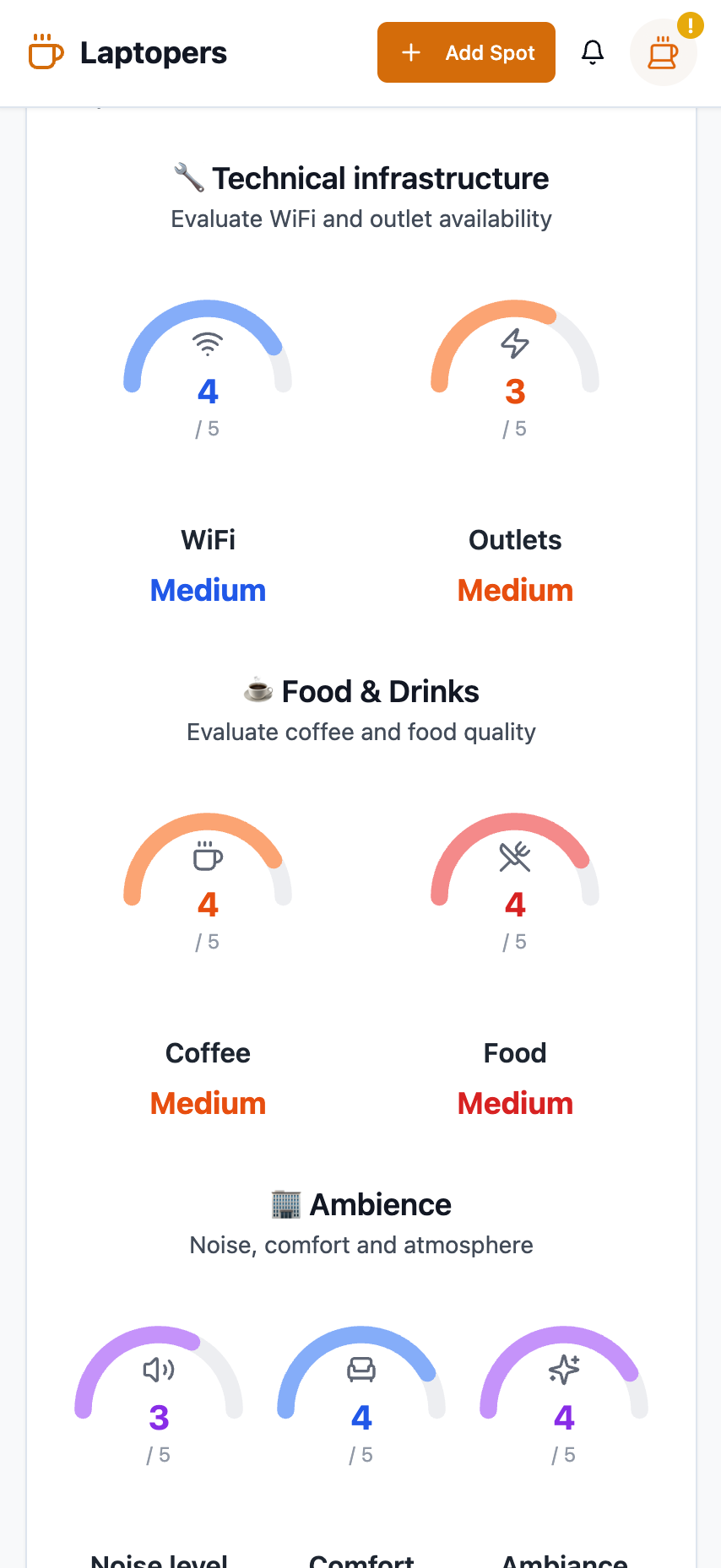
Task: Click the Coffee Medium rating label
Action: coord(208,1103)
